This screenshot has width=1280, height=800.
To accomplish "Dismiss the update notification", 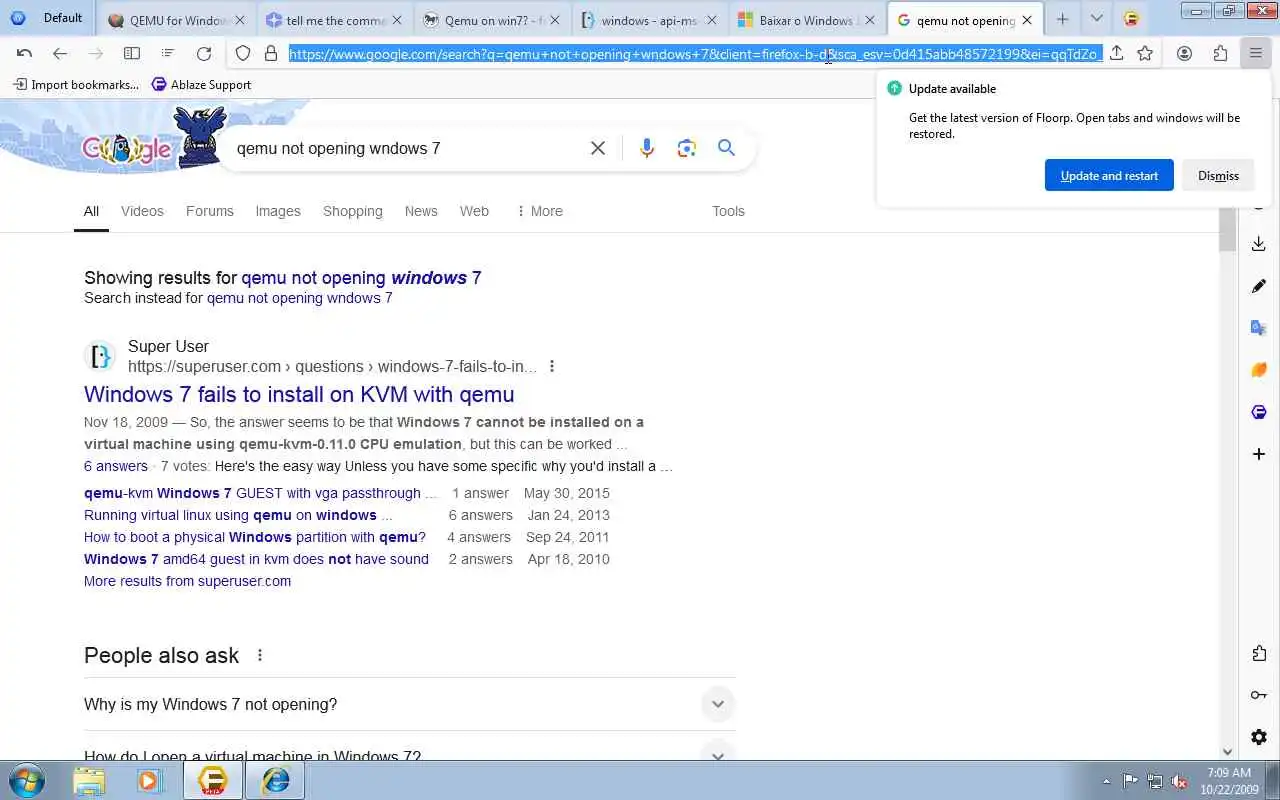I will pos(1218,175).
